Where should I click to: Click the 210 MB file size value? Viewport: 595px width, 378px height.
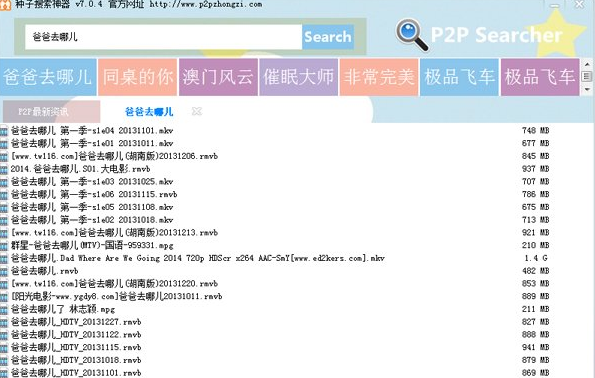pos(535,246)
